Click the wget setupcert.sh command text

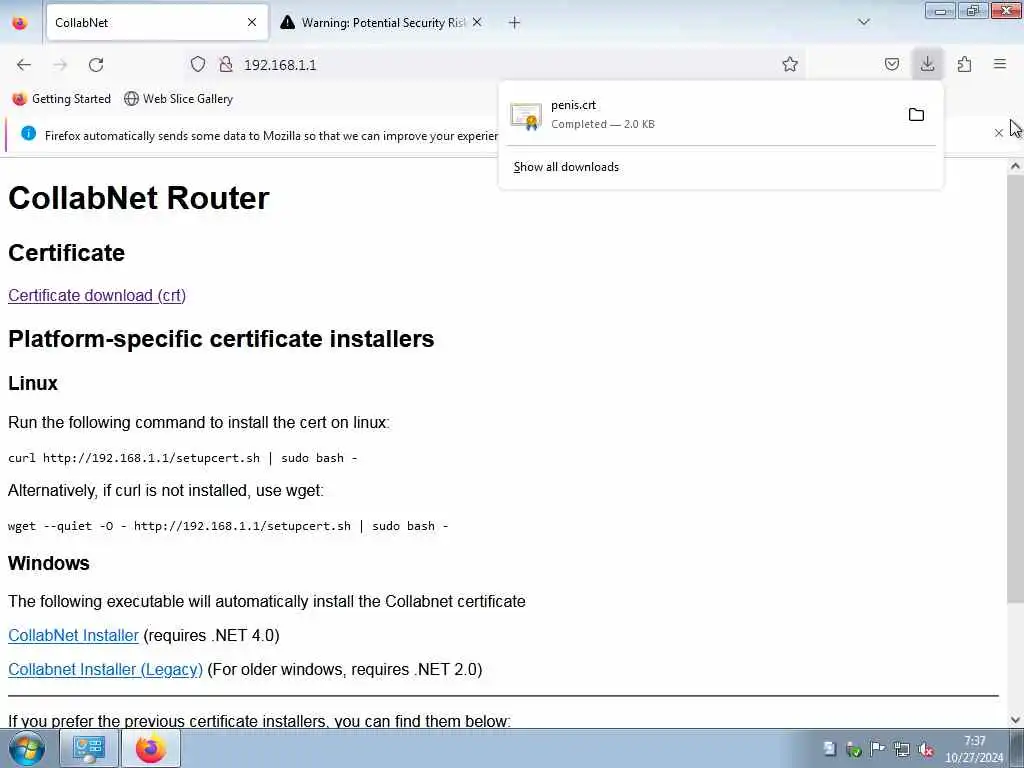click(x=228, y=526)
